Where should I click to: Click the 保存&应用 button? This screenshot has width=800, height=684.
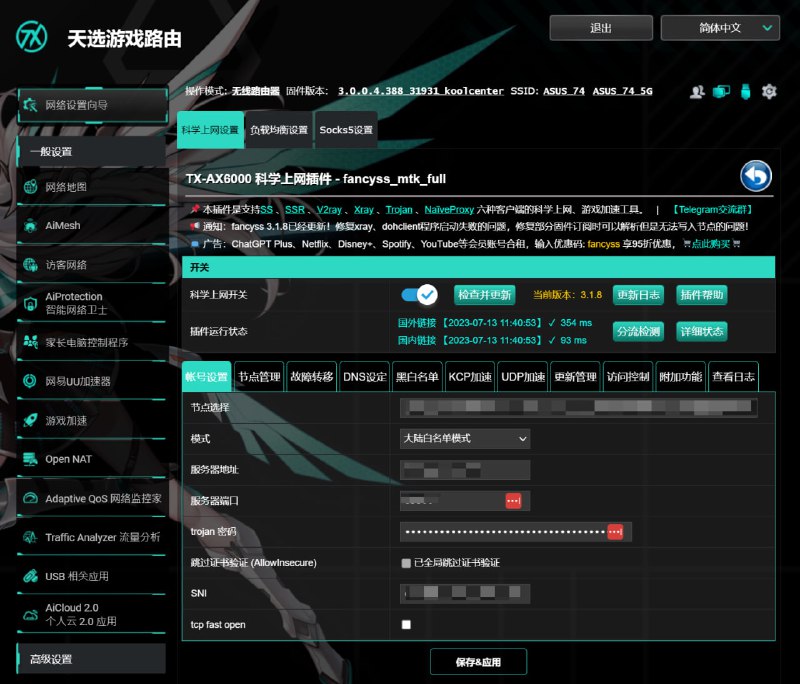[x=478, y=662]
